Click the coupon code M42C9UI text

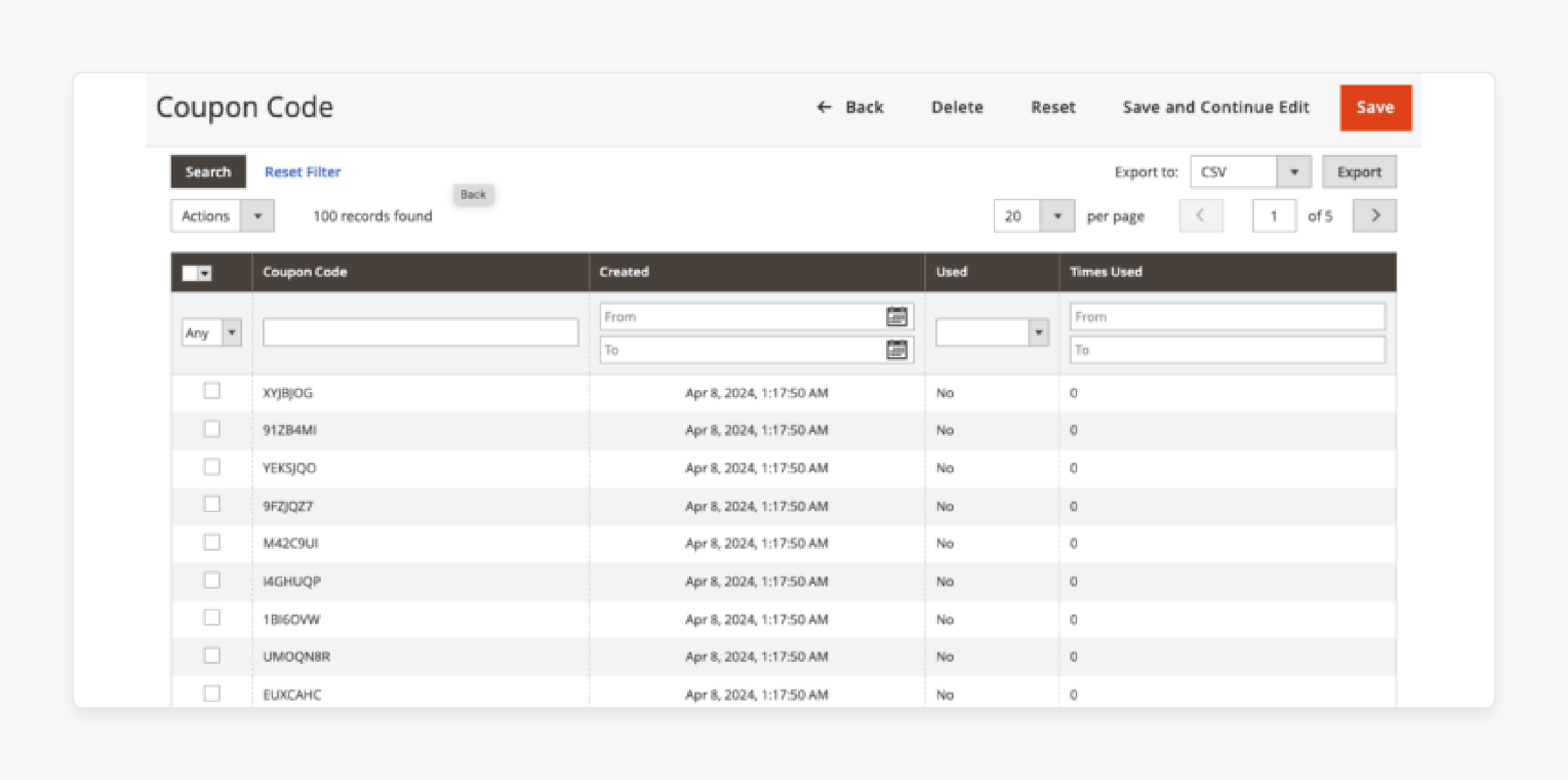tap(291, 544)
